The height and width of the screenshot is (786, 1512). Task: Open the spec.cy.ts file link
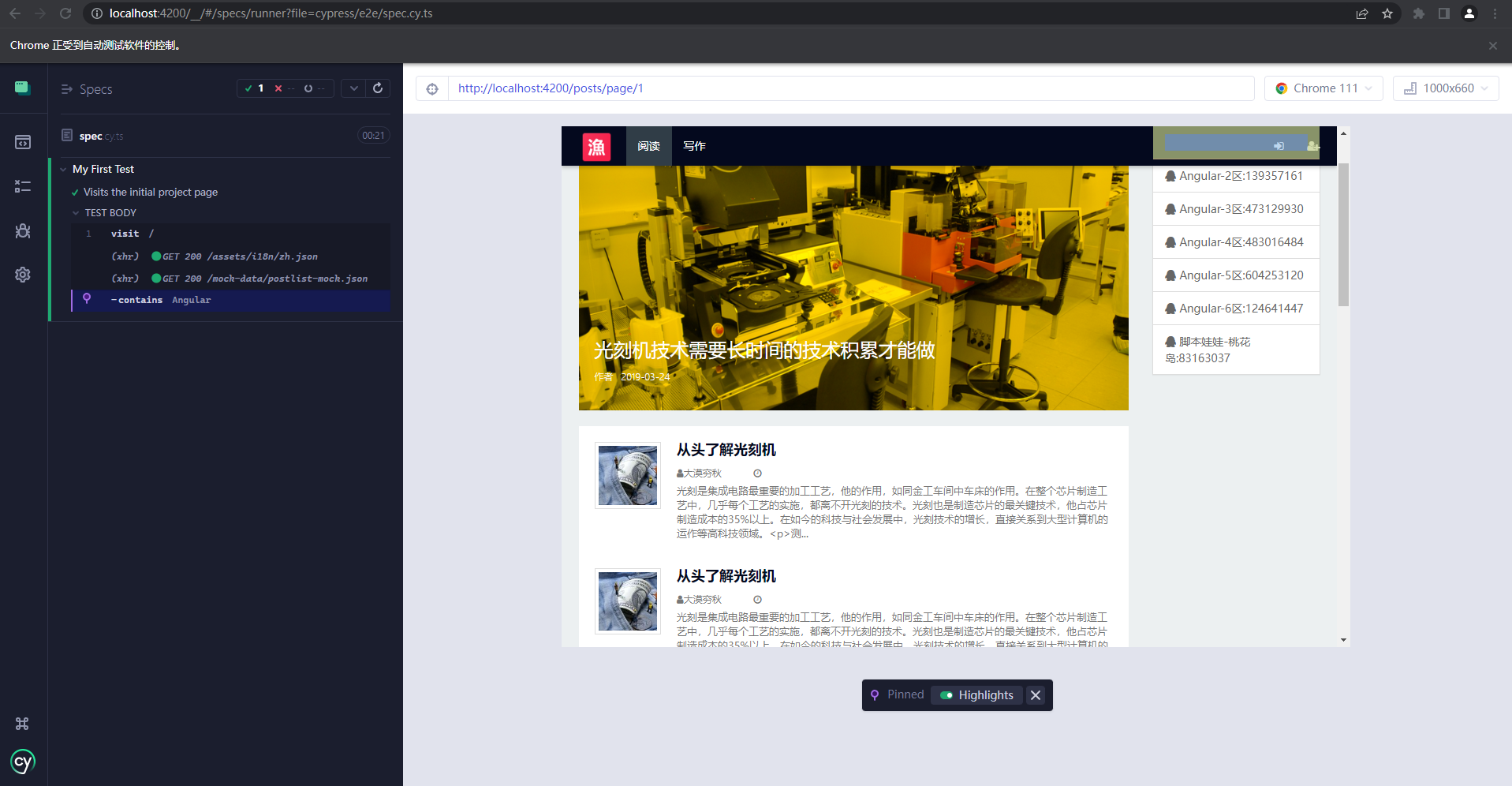tap(101, 136)
